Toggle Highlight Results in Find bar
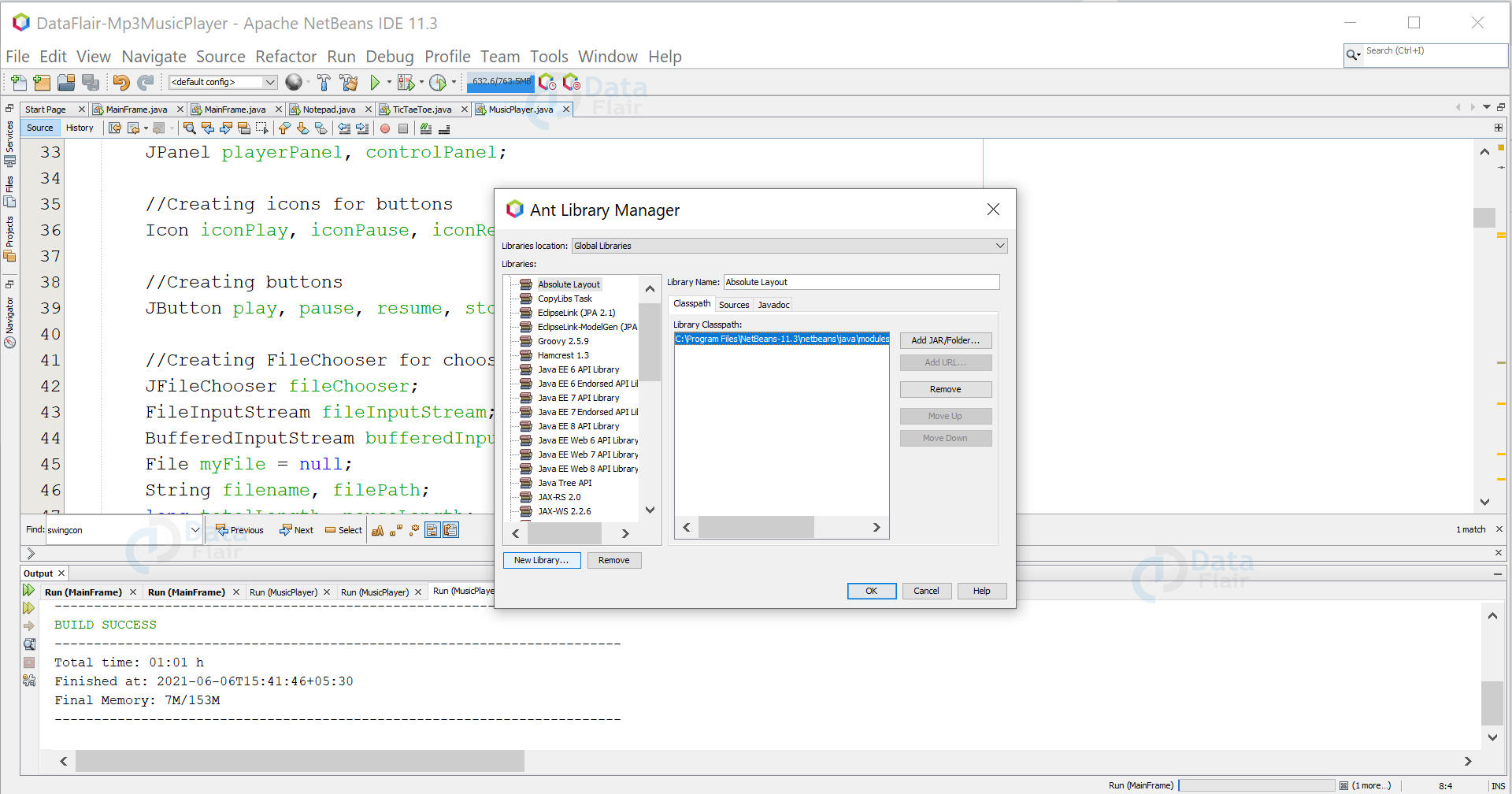 432,530
